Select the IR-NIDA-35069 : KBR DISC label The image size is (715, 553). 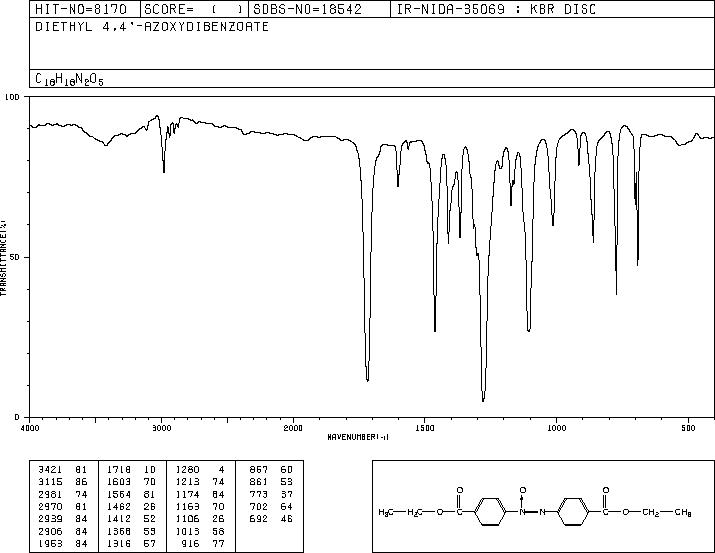click(x=496, y=9)
